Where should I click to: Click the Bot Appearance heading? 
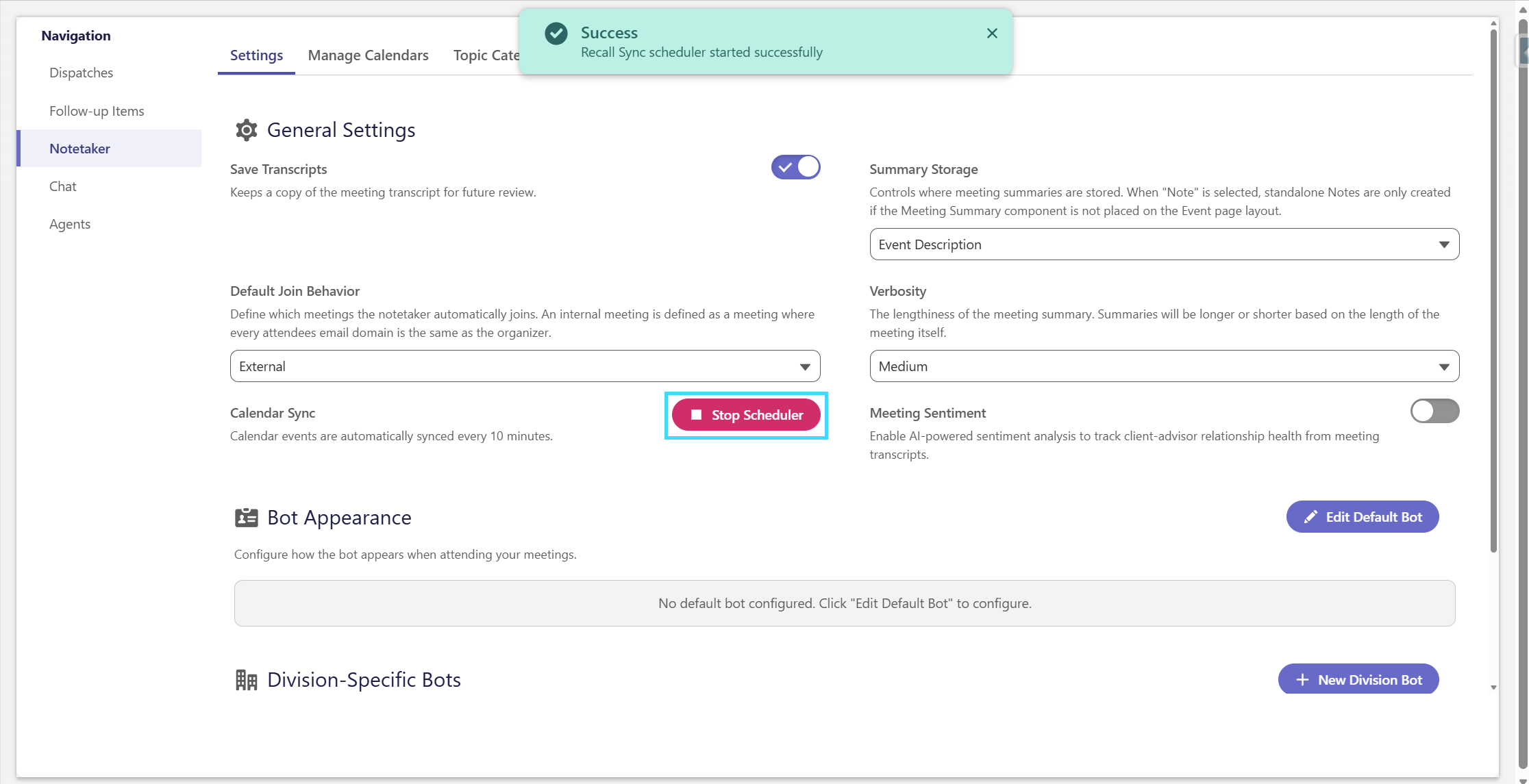339,518
